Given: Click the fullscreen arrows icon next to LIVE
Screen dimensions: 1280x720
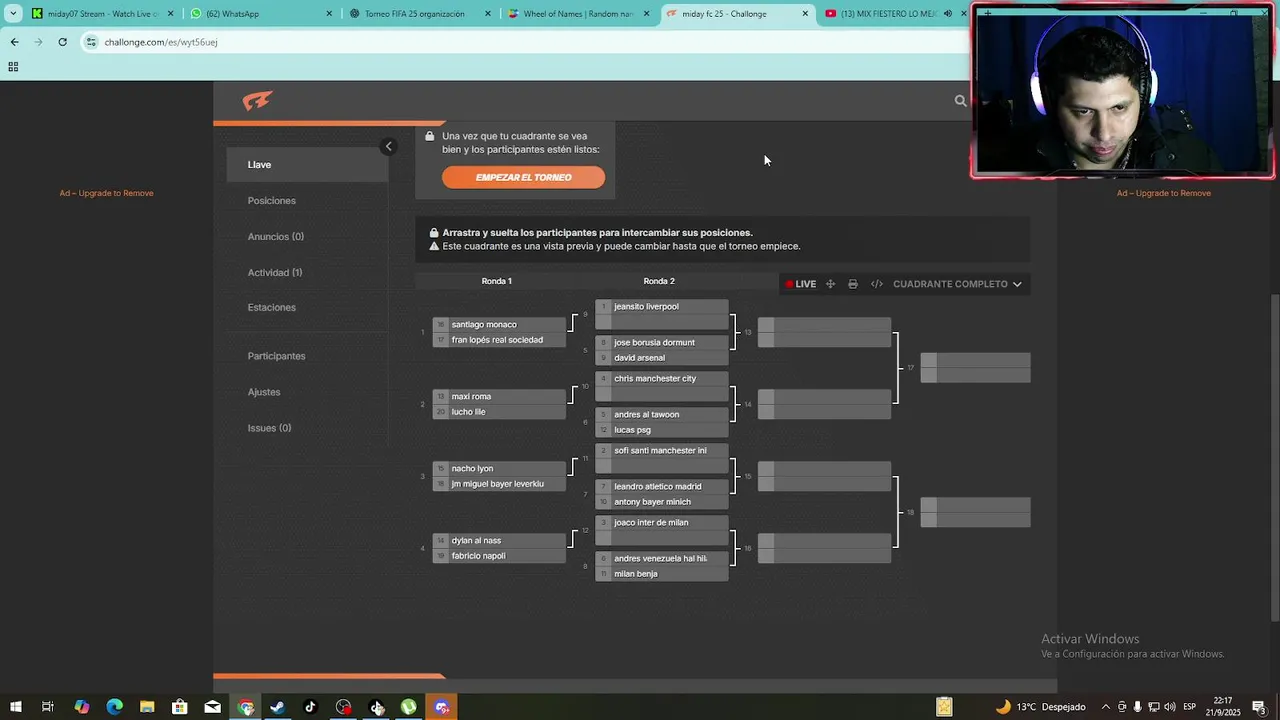Looking at the screenshot, I should pyautogui.click(x=830, y=284).
